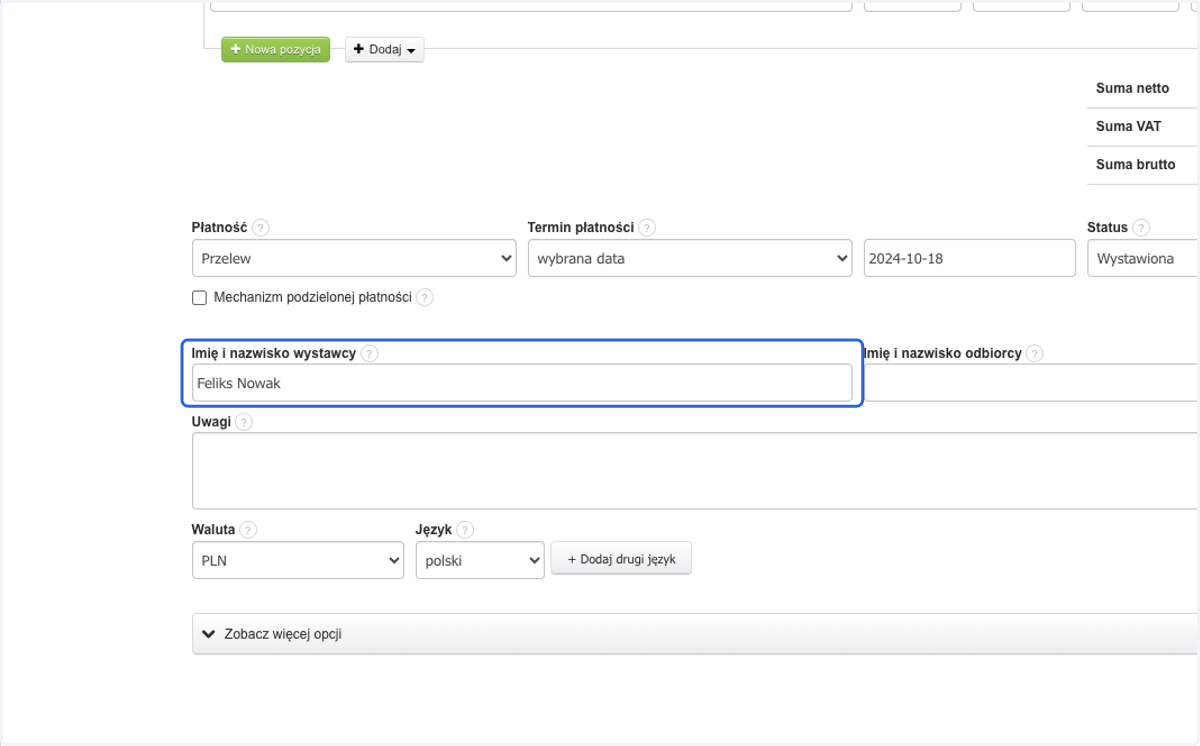Click the Suma netto label

click(x=1132, y=88)
